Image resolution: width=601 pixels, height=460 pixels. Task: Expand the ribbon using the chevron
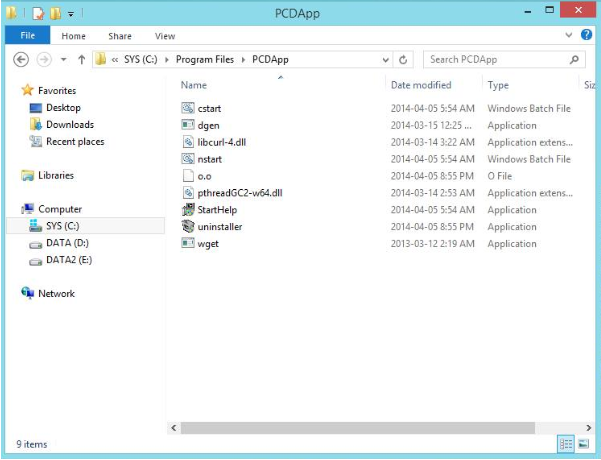pos(571,36)
